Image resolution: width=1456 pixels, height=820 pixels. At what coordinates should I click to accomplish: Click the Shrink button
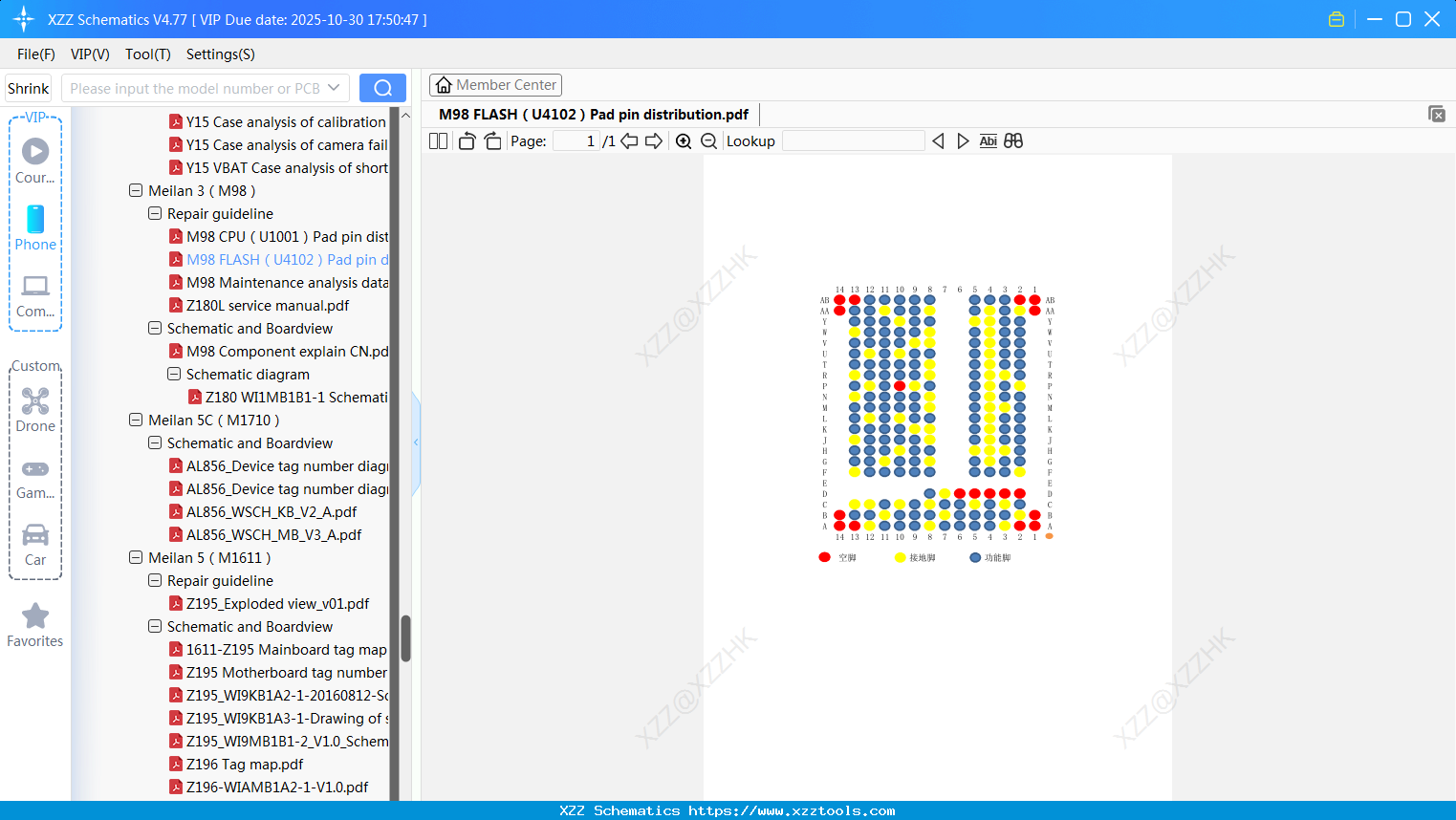click(29, 88)
